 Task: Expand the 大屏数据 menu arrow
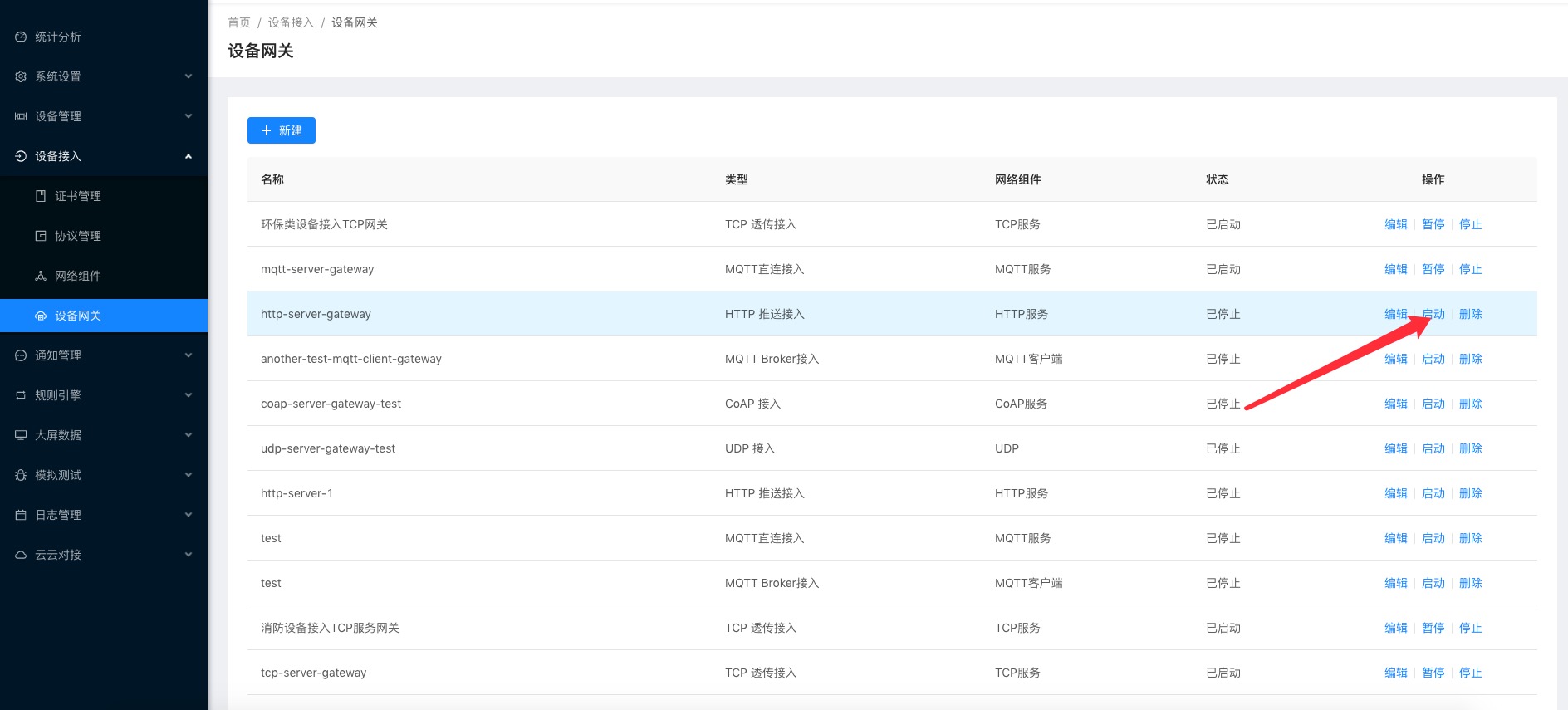click(189, 435)
